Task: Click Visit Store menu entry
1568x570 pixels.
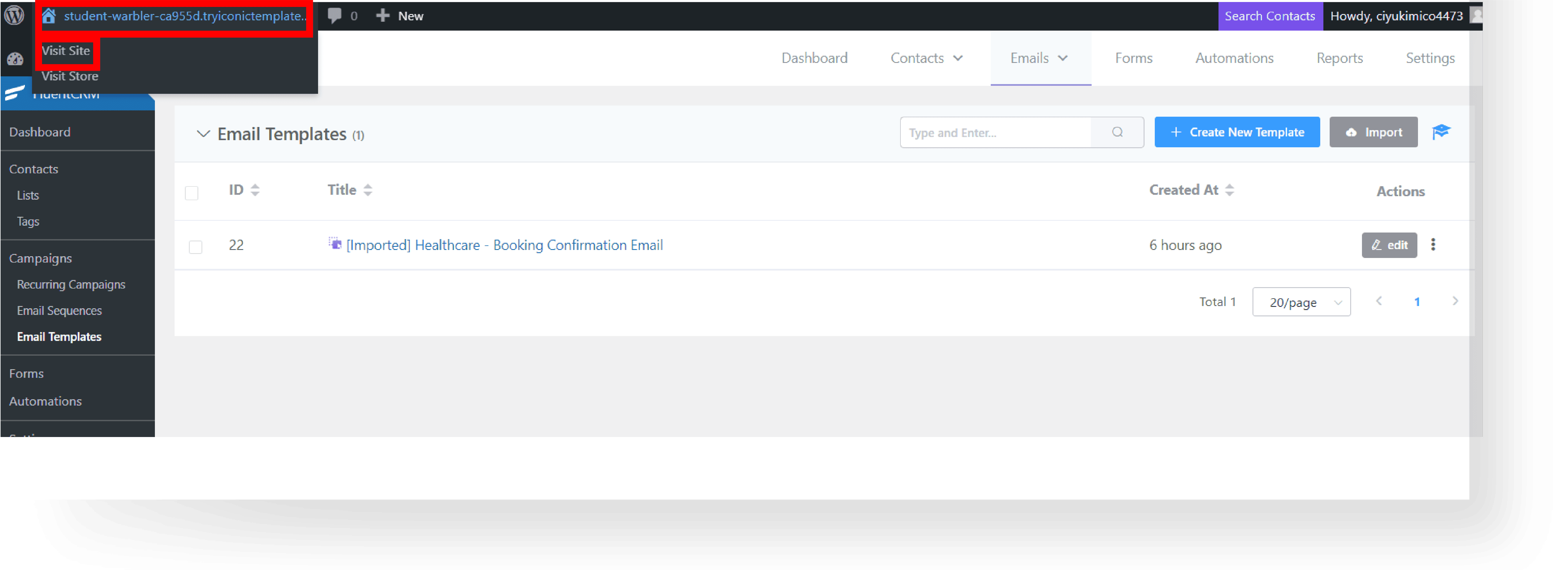Action: point(70,76)
